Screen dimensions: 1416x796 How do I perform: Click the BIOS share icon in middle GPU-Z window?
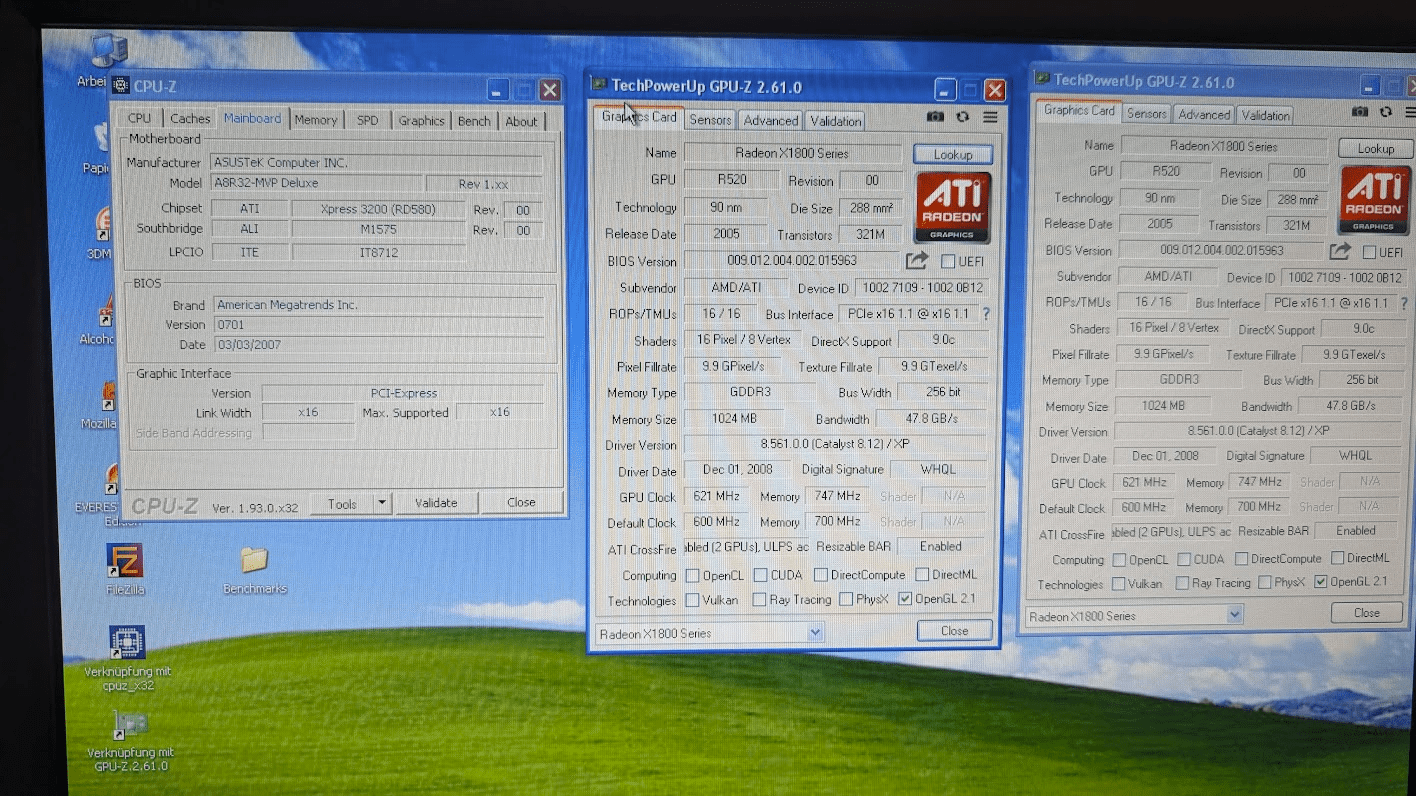point(917,261)
